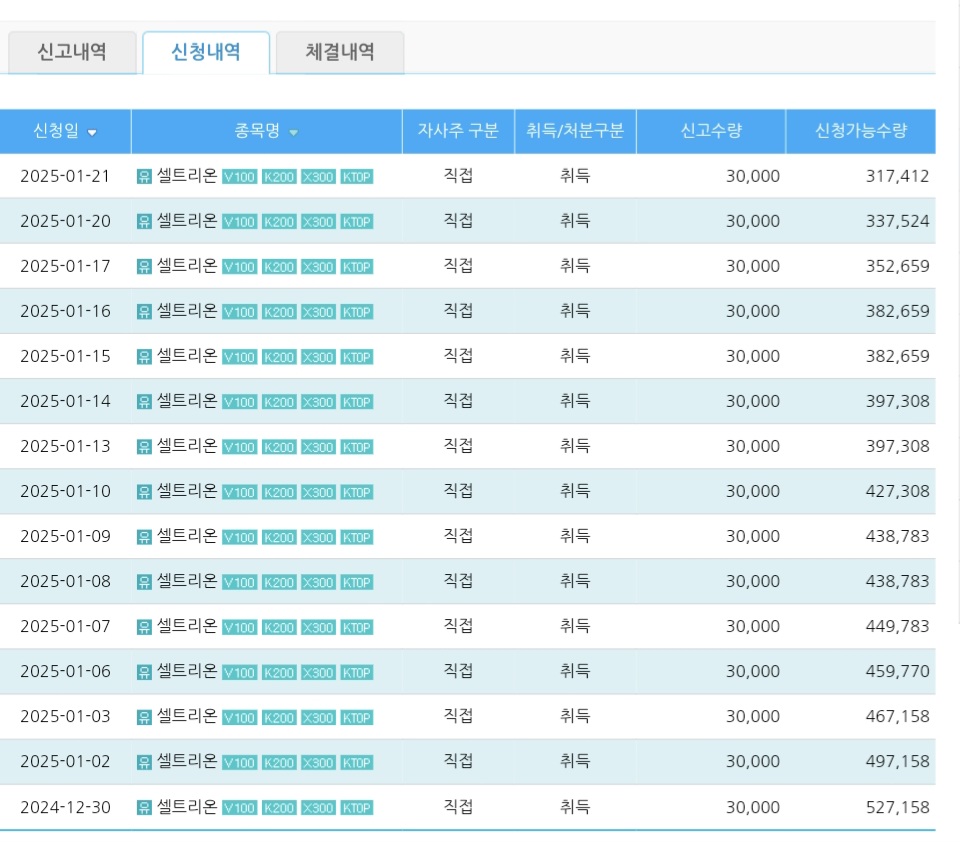Click the value 467,158
Viewport: 960px width, 842px height.
coord(897,716)
